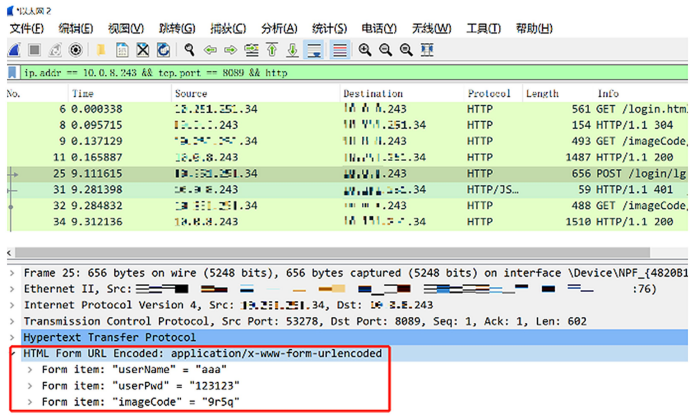Expand the Frame 25 details
696x417 pixels.
(12, 273)
